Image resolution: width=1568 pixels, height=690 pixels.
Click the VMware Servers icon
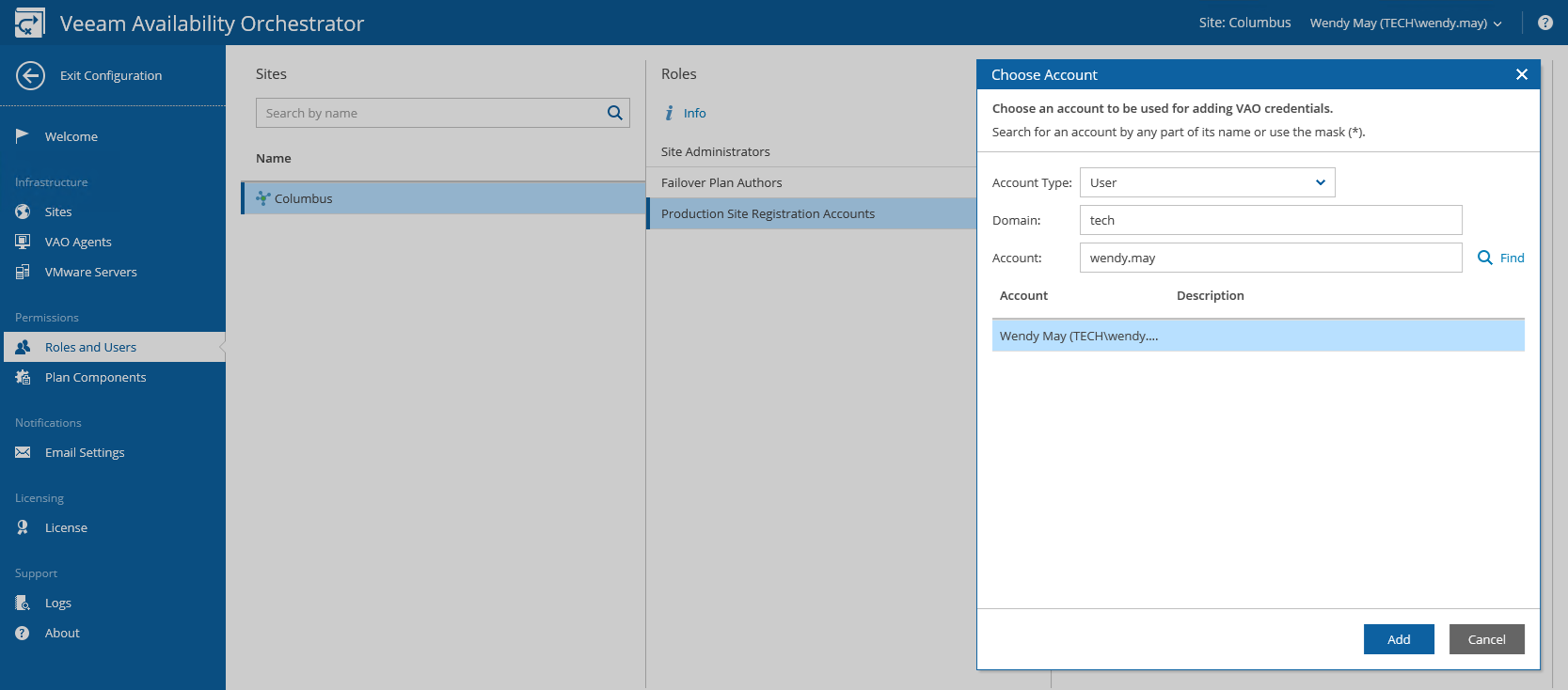23,272
